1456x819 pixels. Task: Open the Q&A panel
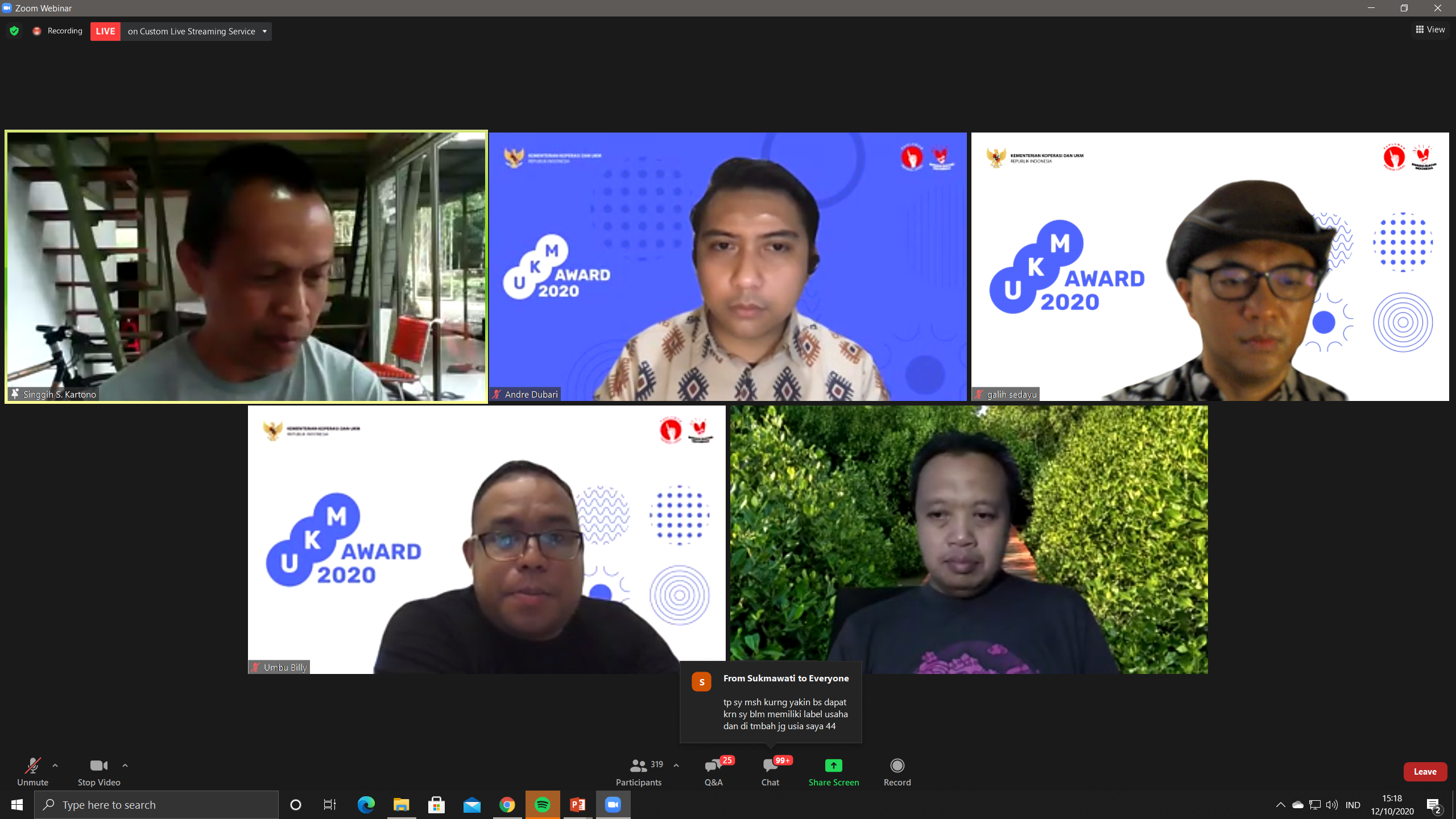713,771
